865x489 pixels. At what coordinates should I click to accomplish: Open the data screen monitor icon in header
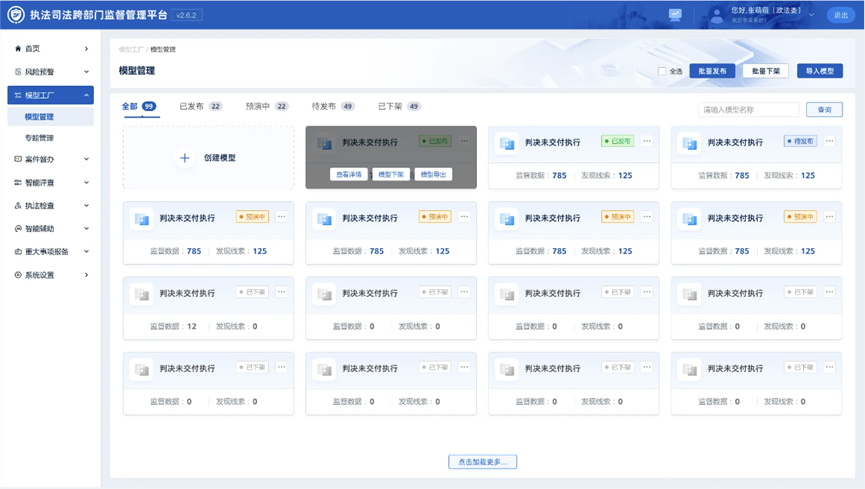pyautogui.click(x=675, y=15)
